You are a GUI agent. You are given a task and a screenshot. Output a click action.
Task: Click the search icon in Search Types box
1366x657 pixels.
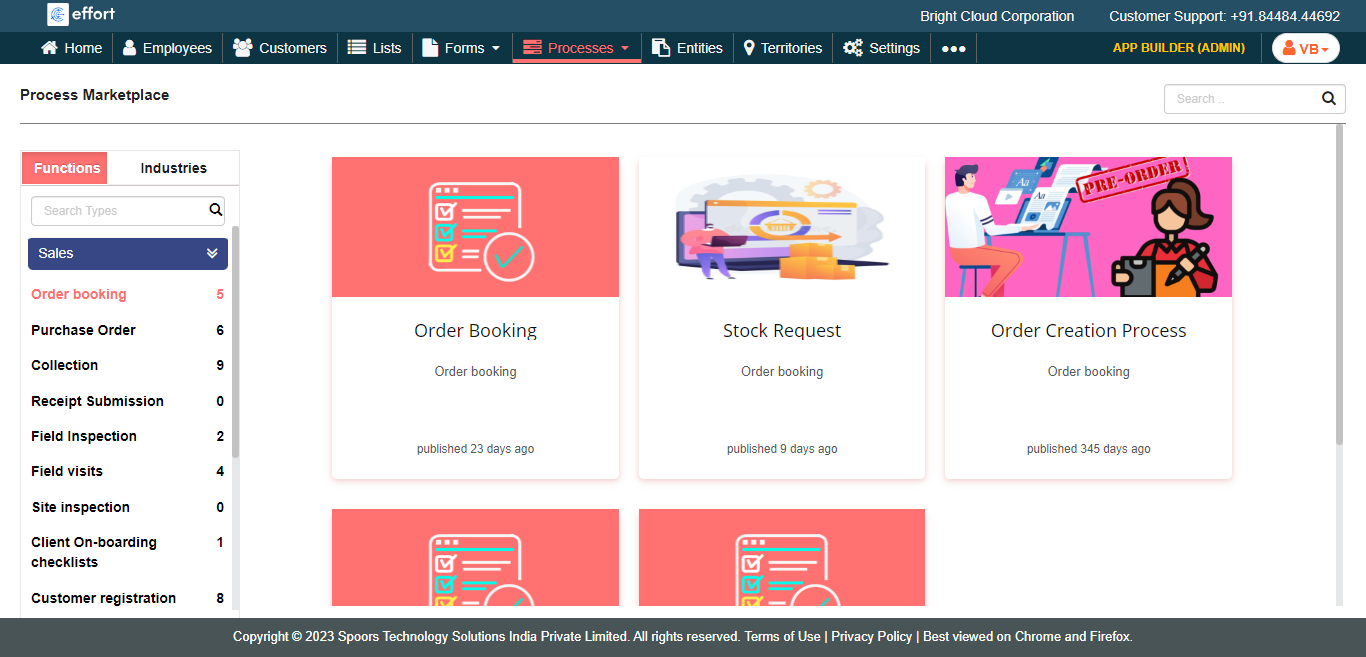point(215,211)
